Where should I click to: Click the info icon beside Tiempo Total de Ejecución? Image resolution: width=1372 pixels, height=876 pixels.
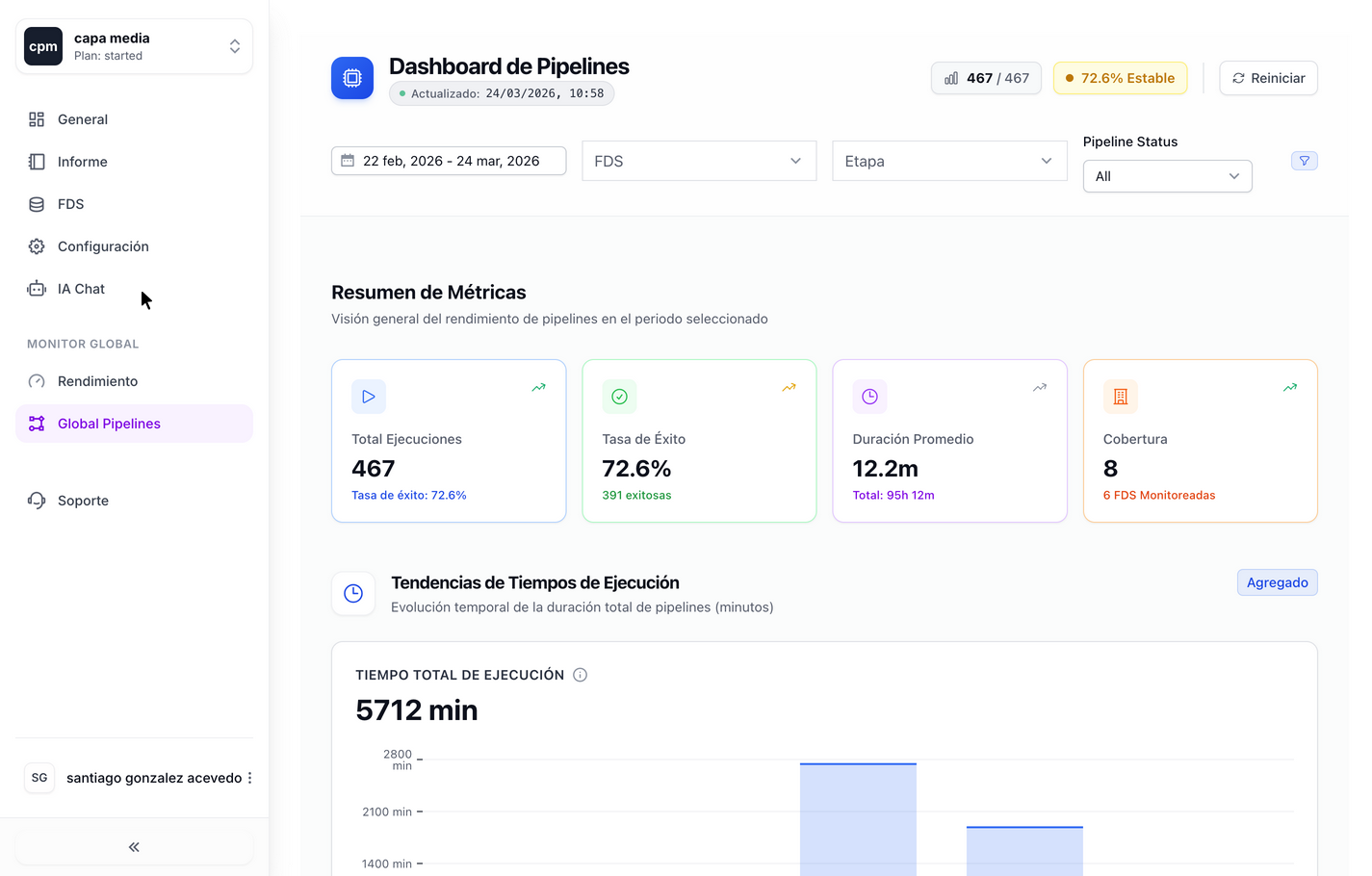(x=580, y=675)
